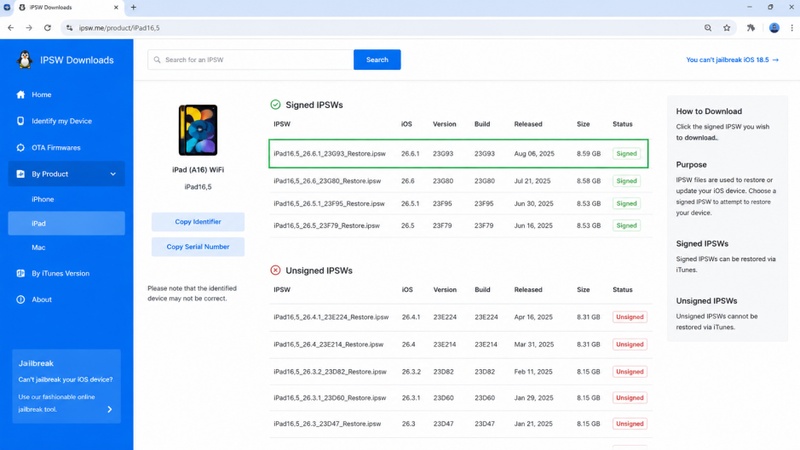Click the Identify my Device phone icon
800x450 pixels.
[20, 121]
